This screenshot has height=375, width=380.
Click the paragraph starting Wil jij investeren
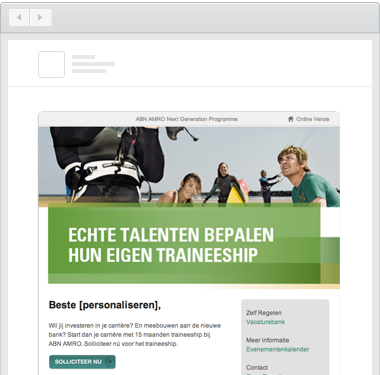(135, 334)
